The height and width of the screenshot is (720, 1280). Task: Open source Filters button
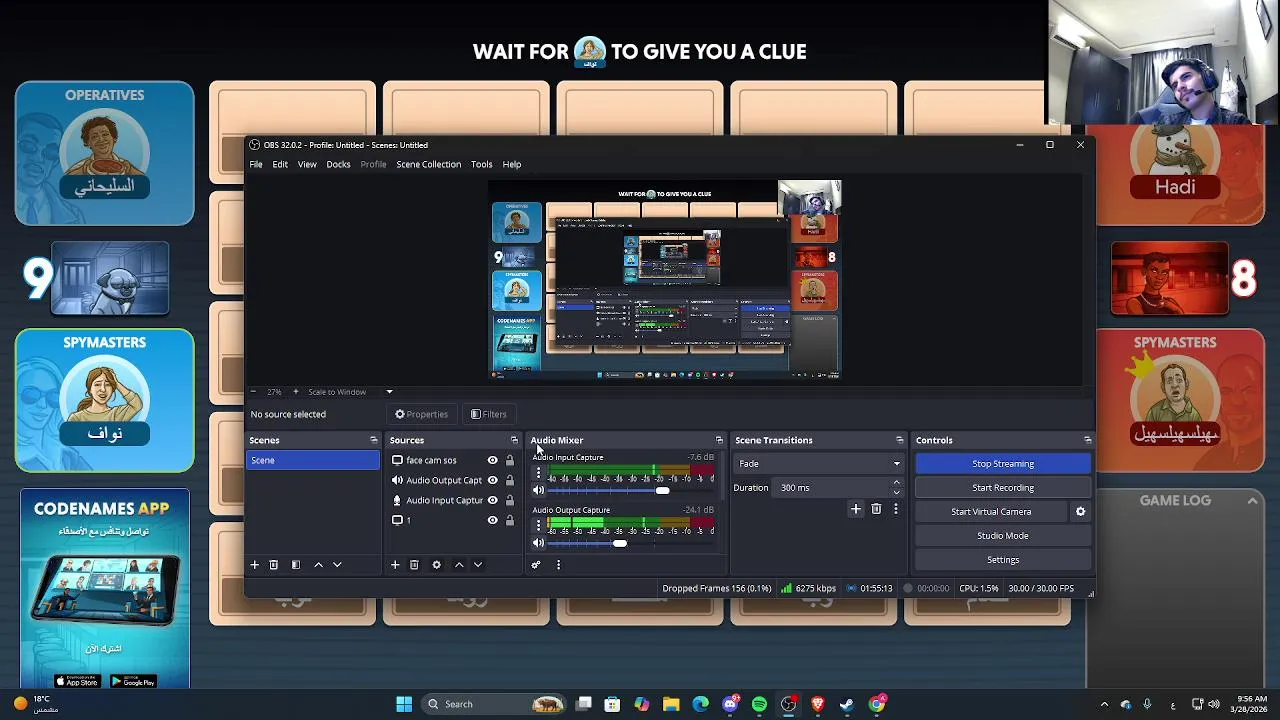click(x=489, y=414)
